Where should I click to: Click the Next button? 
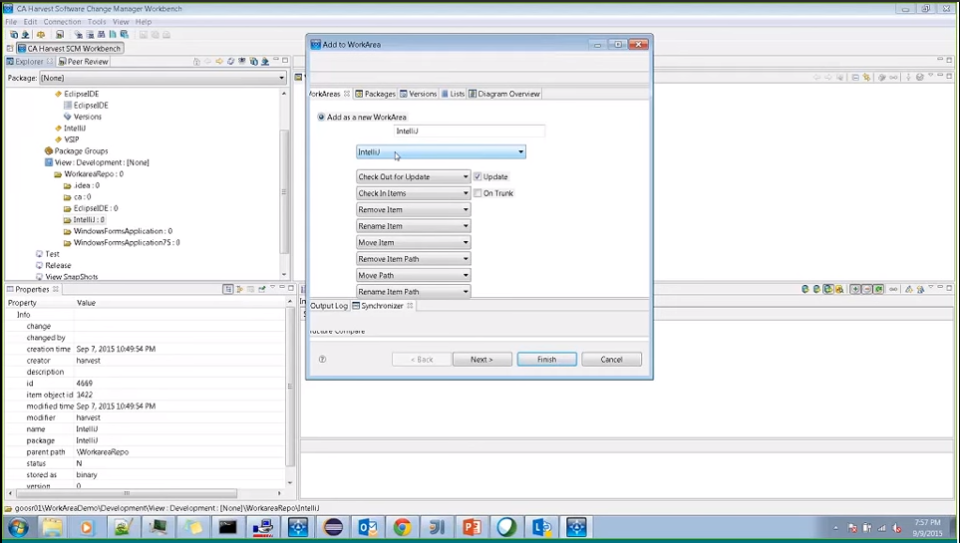pos(482,359)
